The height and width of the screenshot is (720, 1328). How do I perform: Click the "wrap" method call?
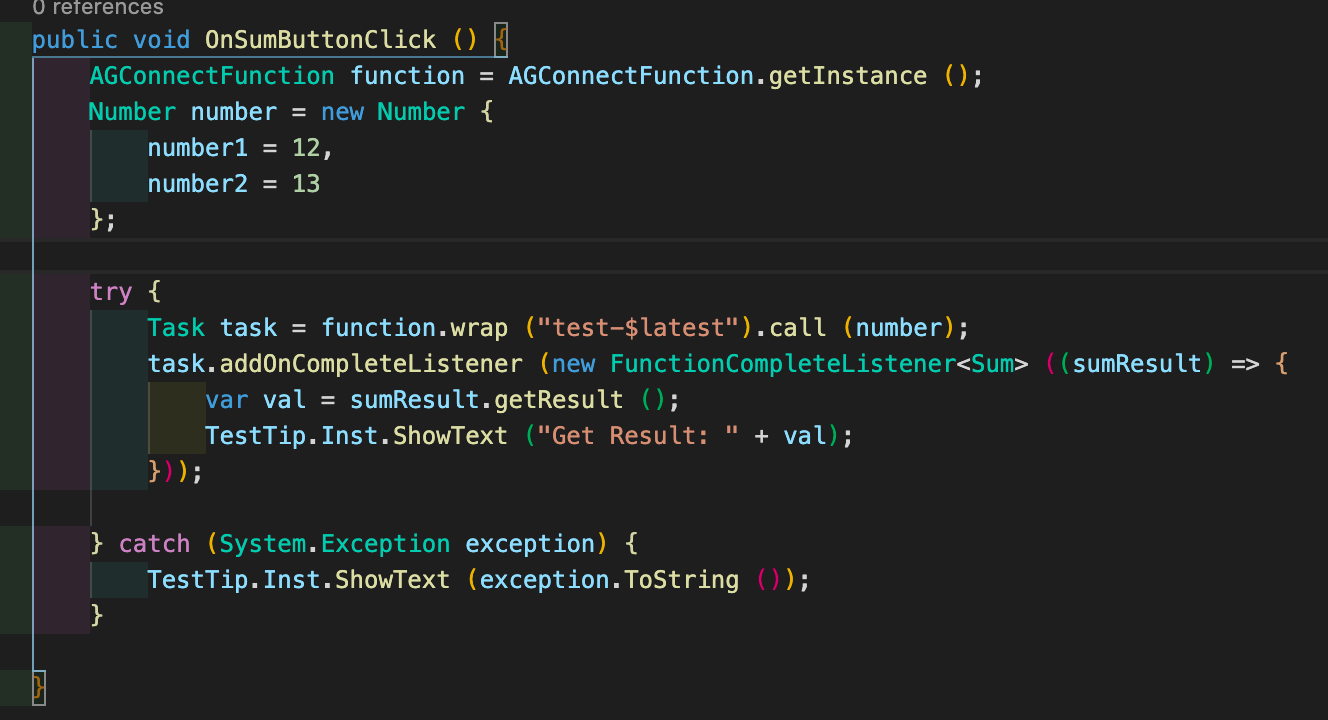click(480, 328)
